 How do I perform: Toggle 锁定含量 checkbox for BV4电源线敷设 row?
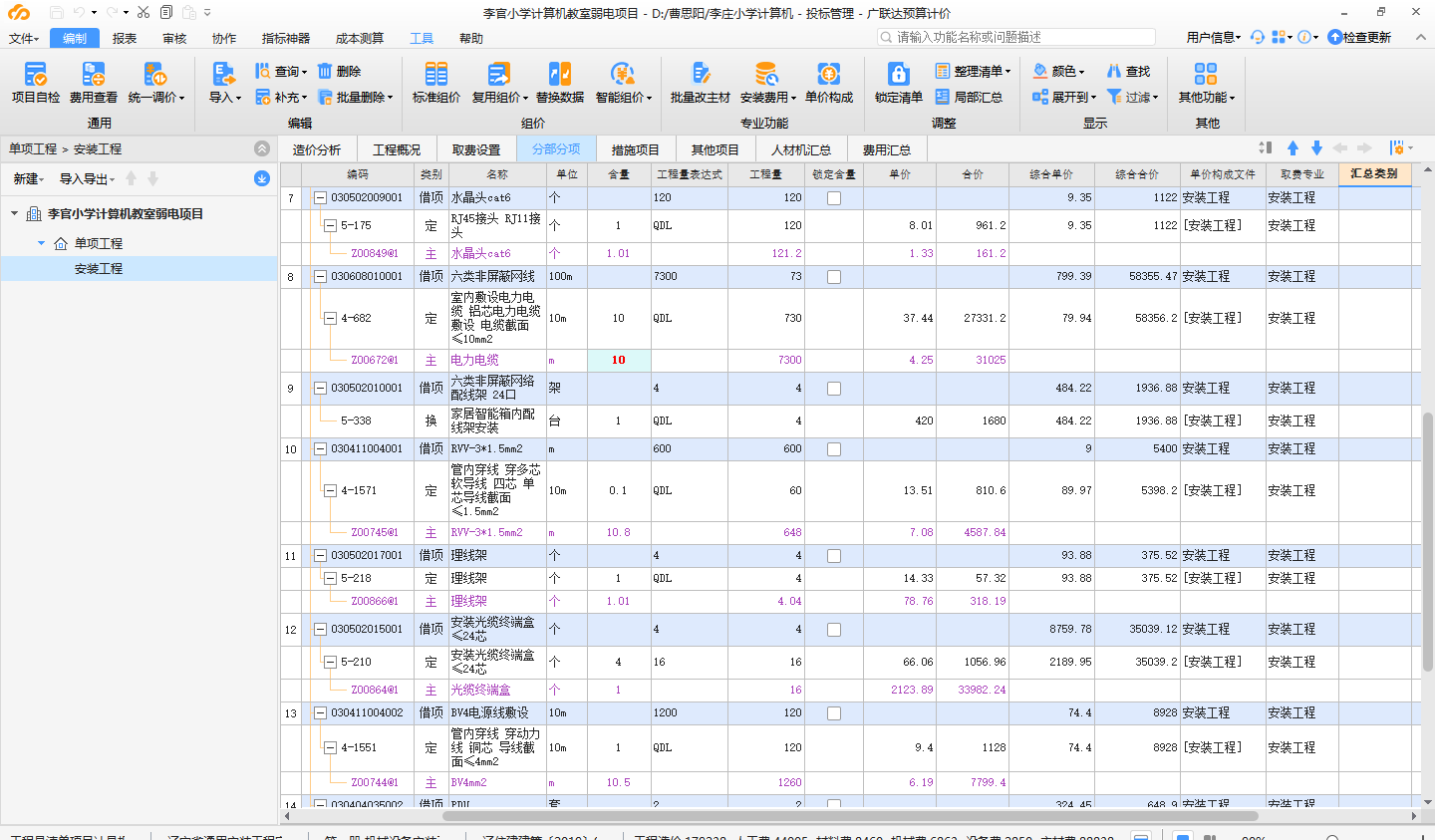tap(834, 713)
